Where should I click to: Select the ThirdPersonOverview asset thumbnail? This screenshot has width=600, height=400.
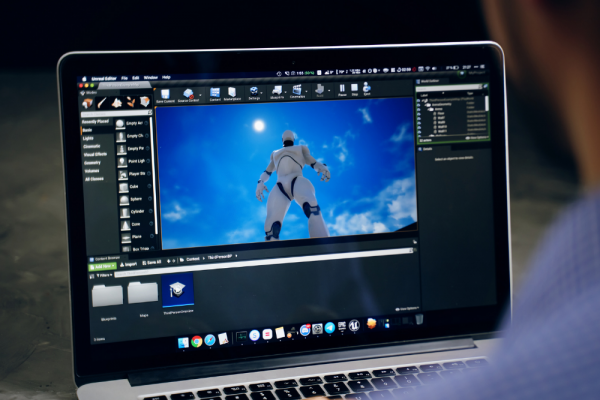(x=178, y=290)
